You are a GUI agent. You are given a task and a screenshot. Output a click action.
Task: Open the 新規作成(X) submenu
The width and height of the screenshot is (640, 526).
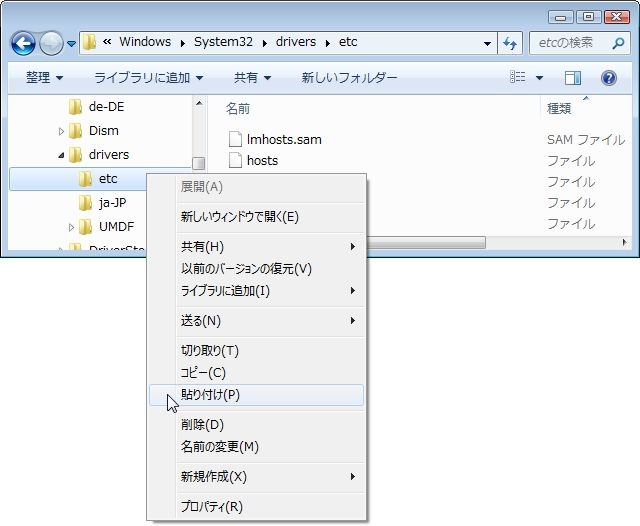[256, 477]
